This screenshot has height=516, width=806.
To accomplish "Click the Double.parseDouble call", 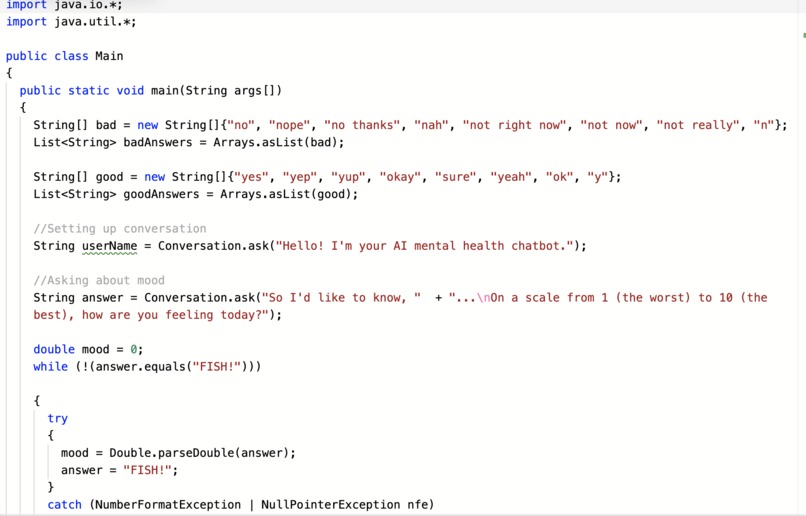I will click(x=172, y=453).
